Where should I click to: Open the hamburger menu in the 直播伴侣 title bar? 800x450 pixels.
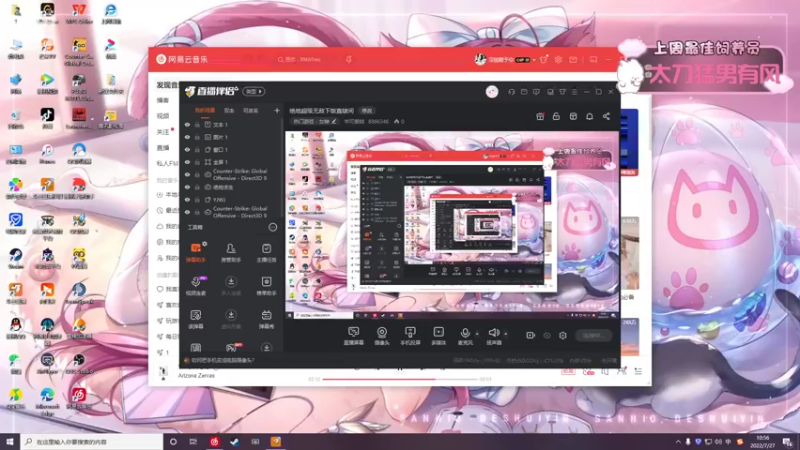[574, 92]
